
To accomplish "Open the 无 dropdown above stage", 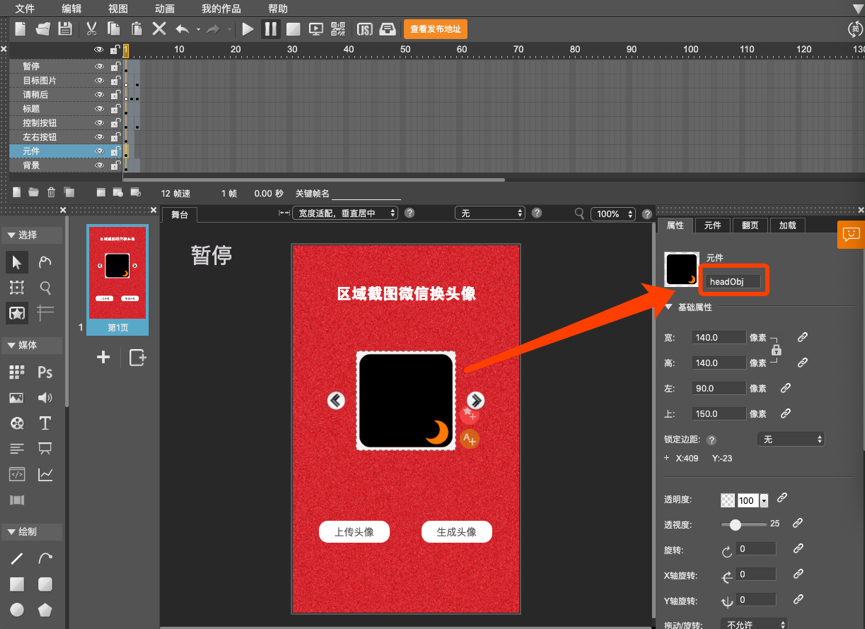I will tap(490, 213).
